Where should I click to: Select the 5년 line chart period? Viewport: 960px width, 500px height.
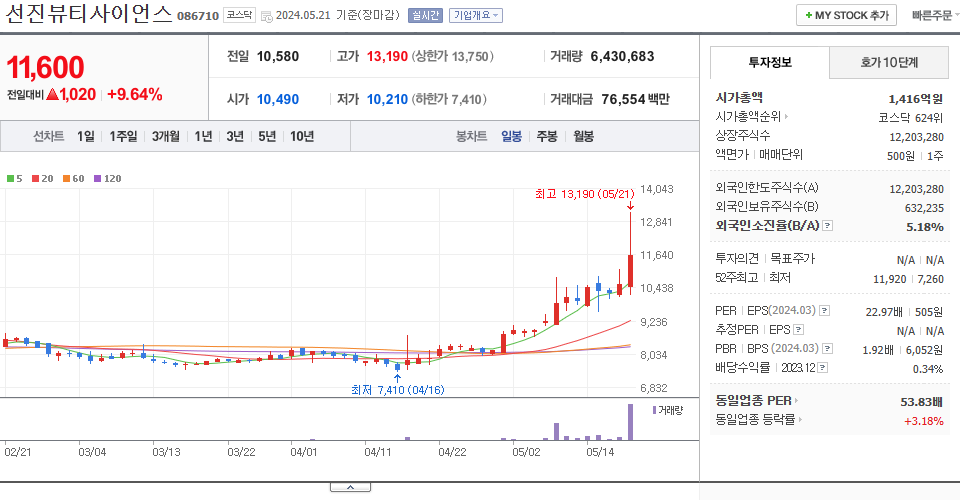(x=267, y=136)
